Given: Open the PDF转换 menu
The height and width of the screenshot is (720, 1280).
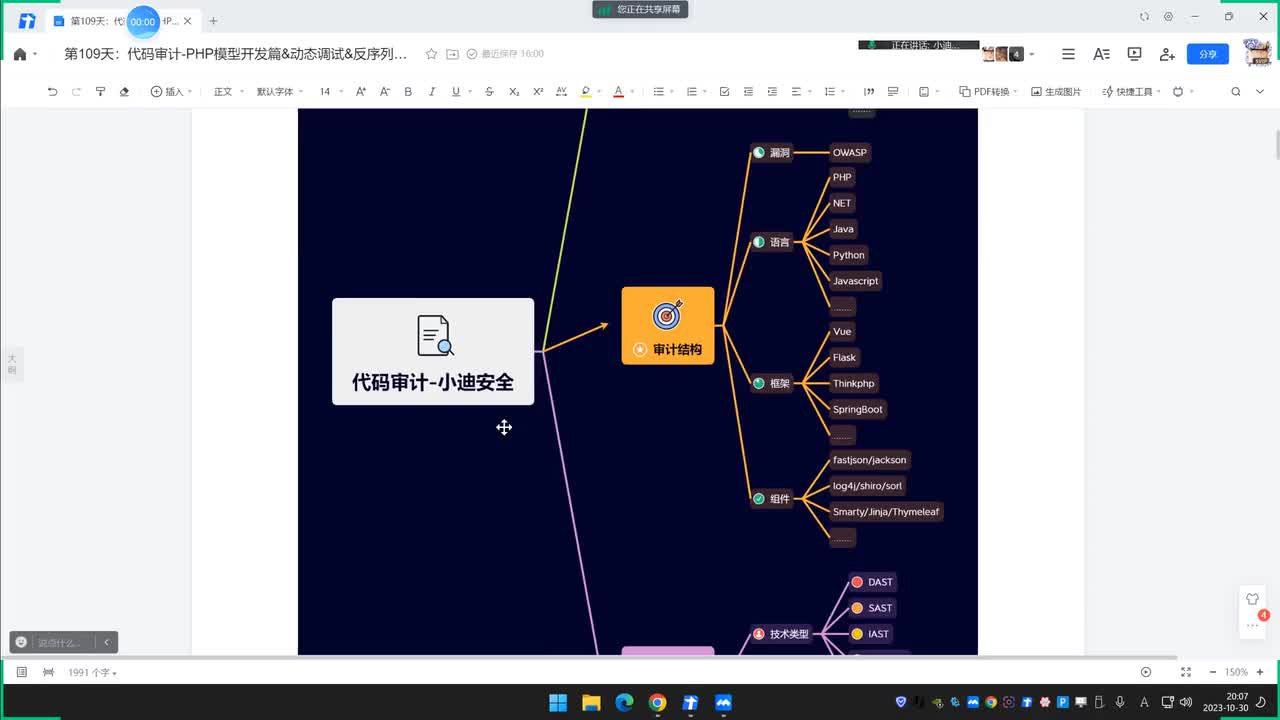Looking at the screenshot, I should [x=988, y=92].
